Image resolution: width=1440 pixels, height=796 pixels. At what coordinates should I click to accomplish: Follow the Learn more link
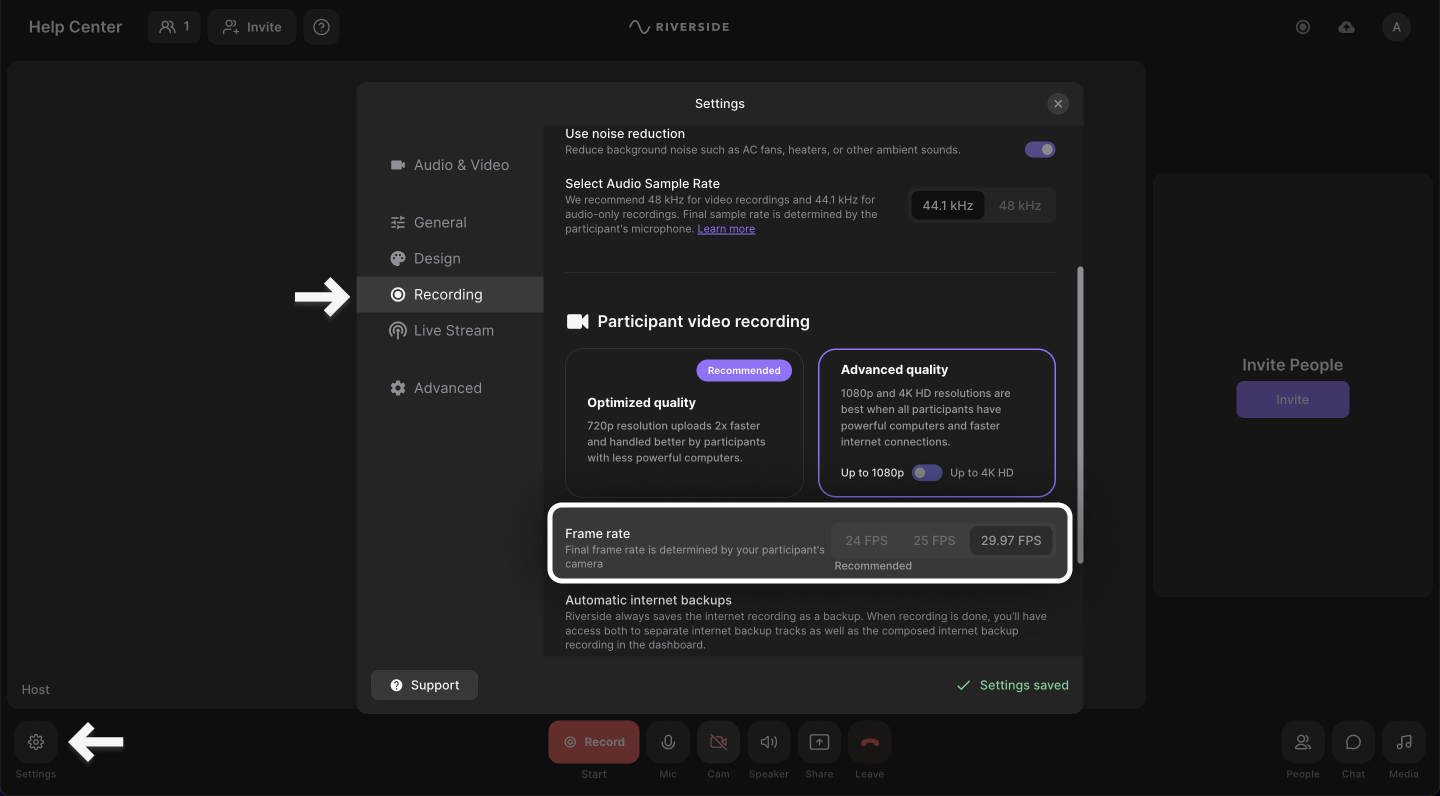click(726, 229)
